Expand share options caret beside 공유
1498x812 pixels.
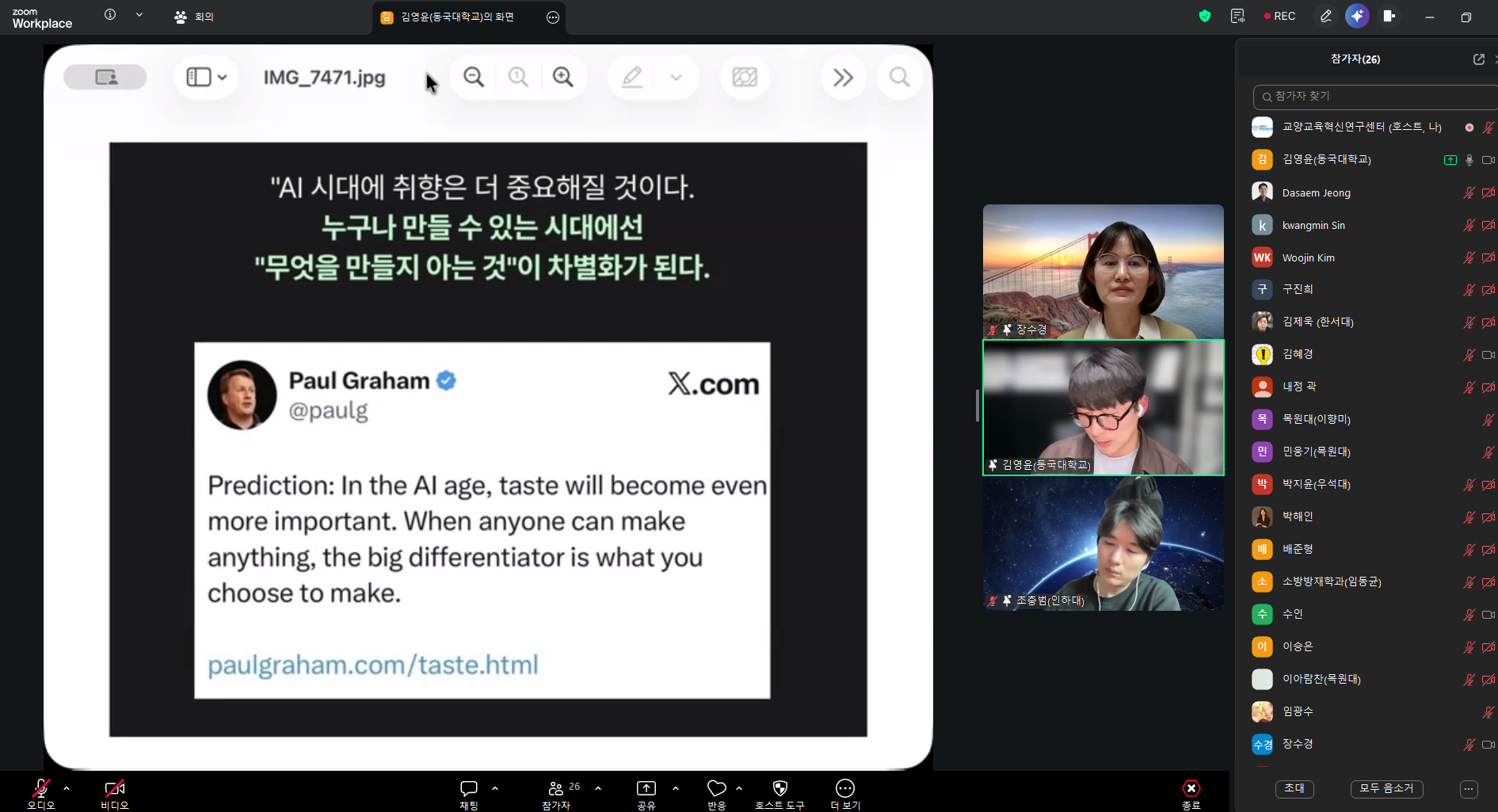(676, 788)
